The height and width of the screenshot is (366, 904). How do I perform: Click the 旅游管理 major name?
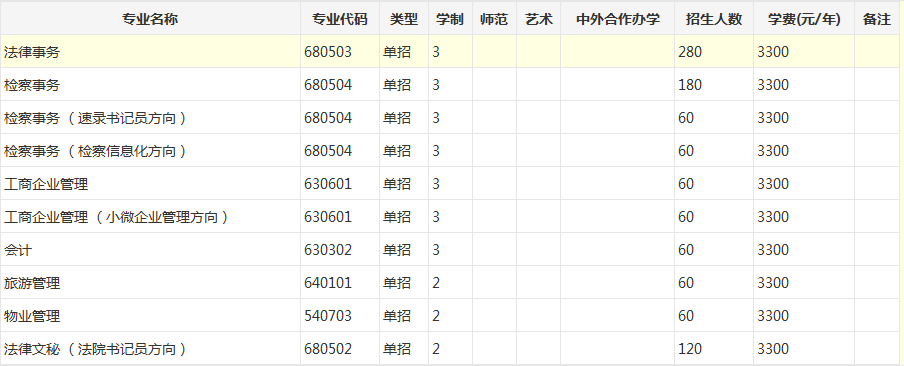pyautogui.click(x=32, y=283)
